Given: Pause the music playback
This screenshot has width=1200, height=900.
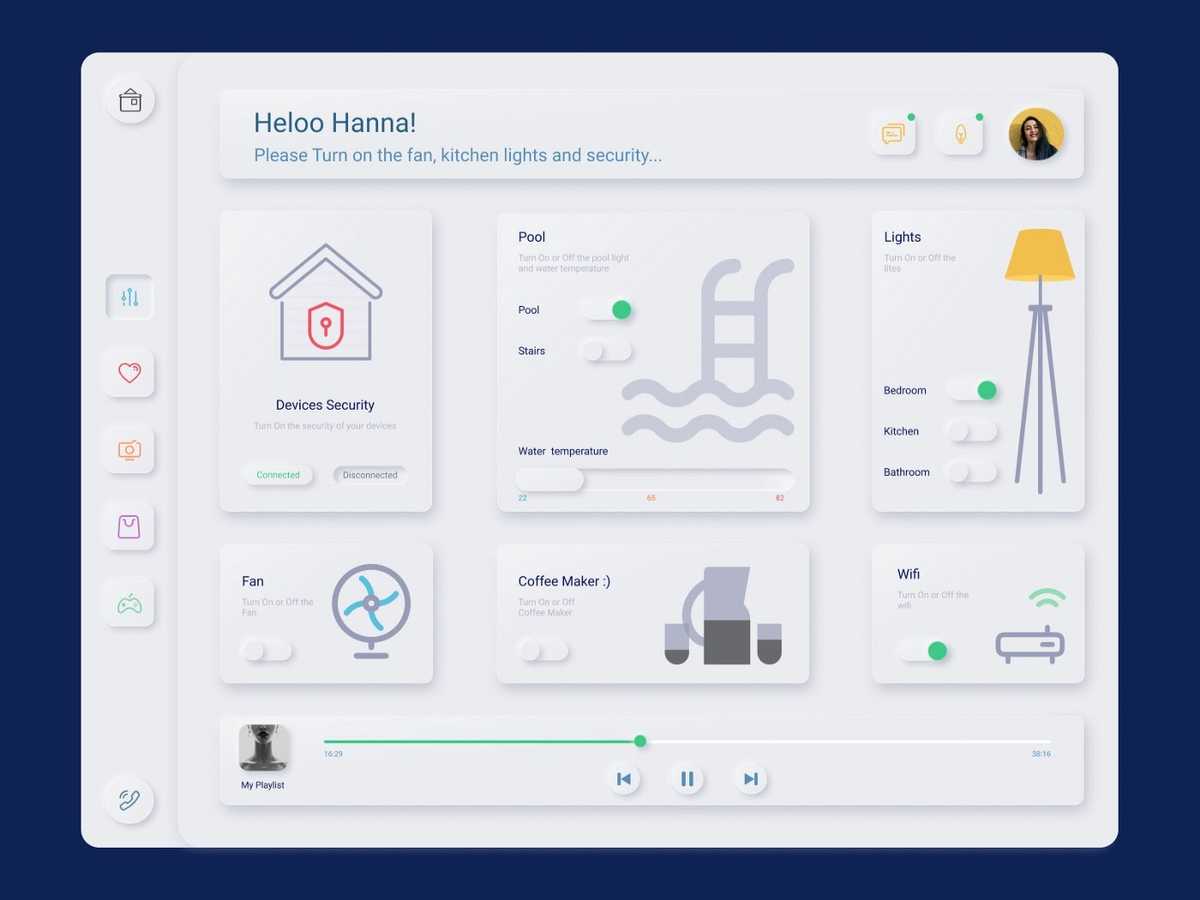Looking at the screenshot, I should point(687,779).
